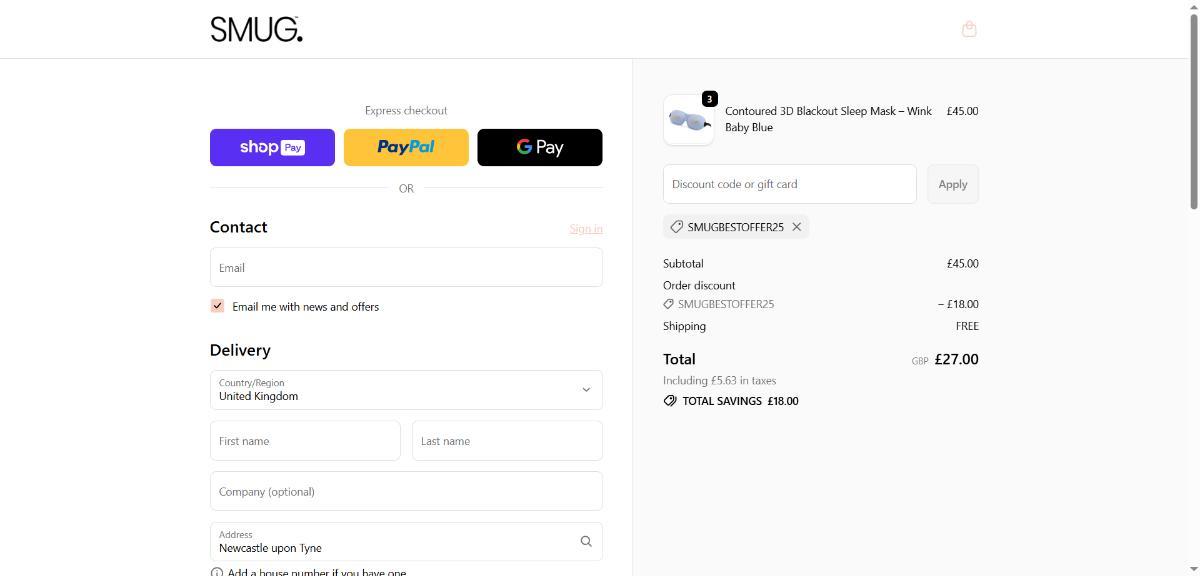1200x576 pixels.
Task: Click the First name field
Action: click(x=305, y=441)
